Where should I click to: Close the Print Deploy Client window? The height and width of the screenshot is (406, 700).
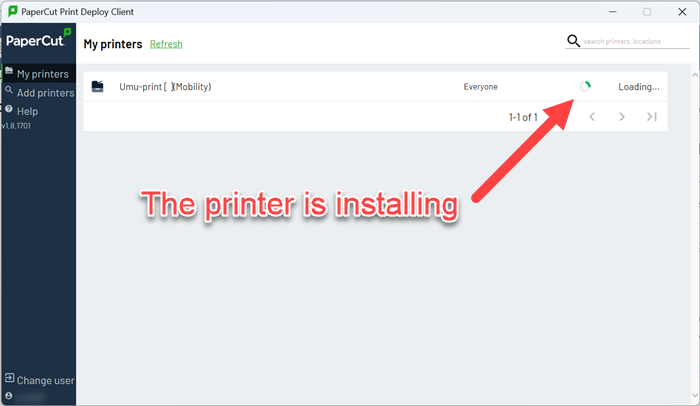pos(682,12)
